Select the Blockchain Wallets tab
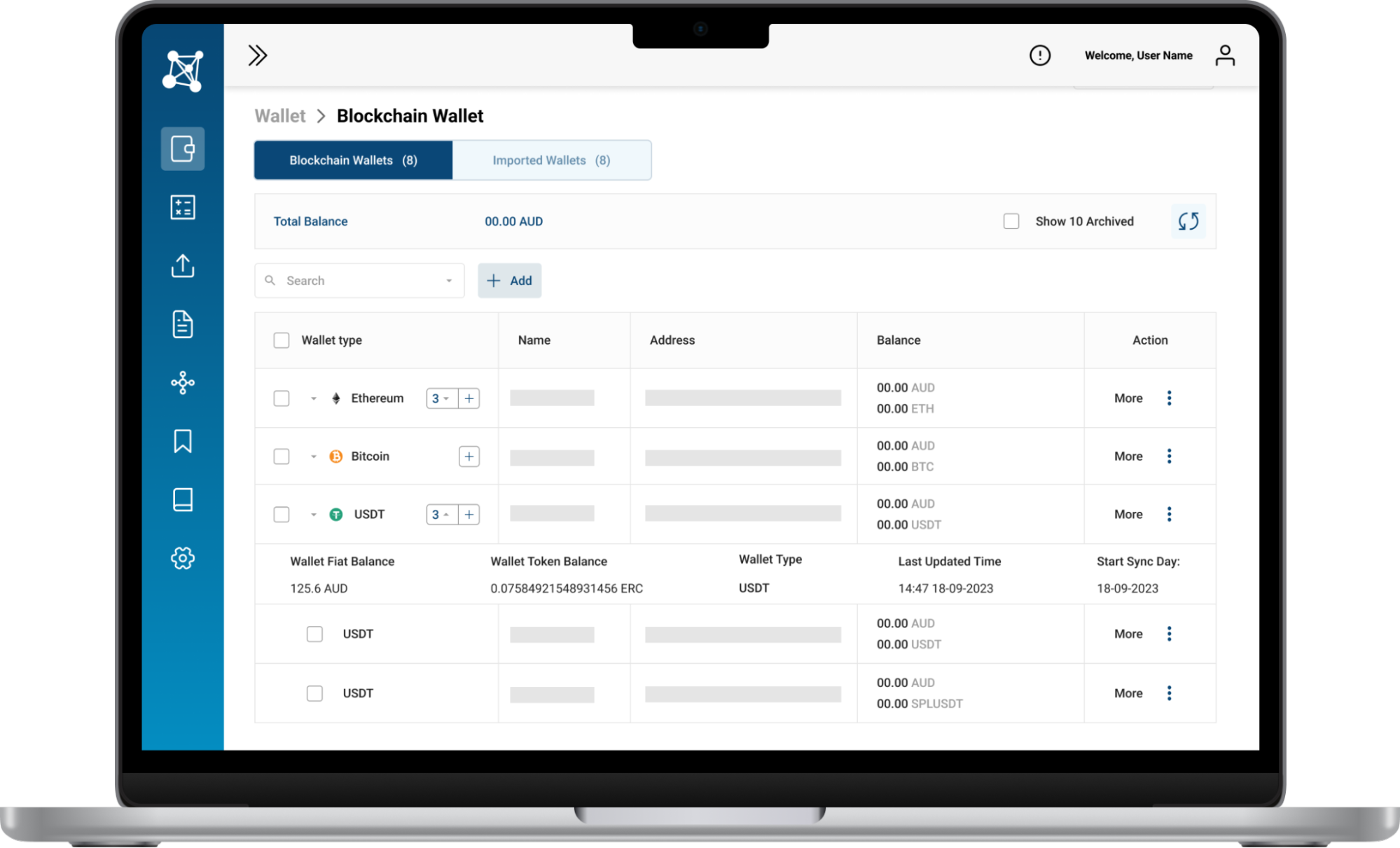 [352, 160]
